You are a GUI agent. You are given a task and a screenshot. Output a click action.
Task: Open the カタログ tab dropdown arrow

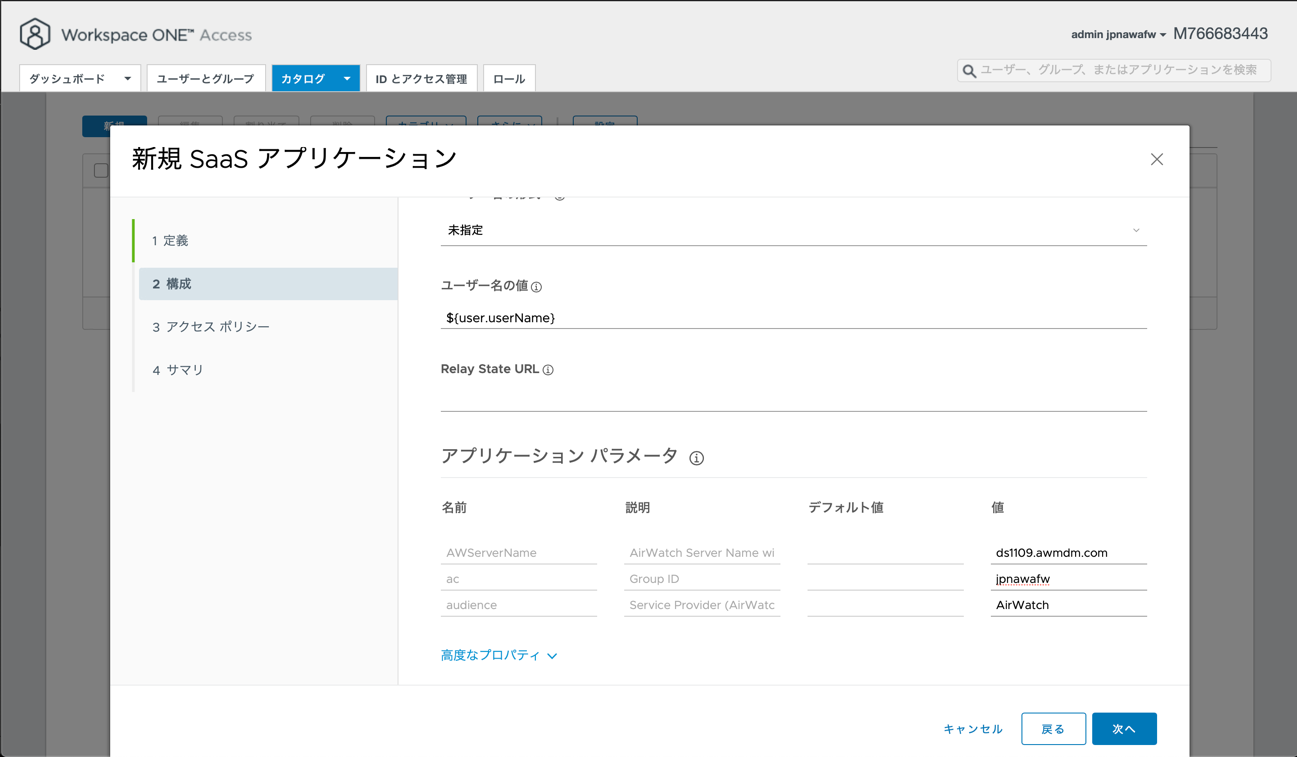pos(347,79)
